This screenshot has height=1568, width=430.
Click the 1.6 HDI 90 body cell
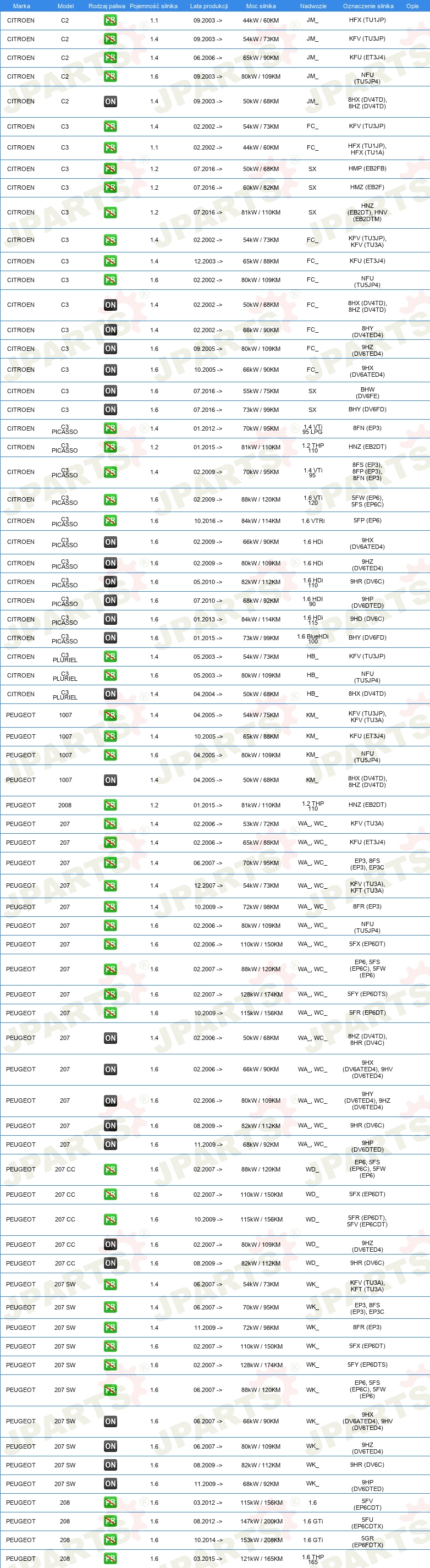pos(313,601)
